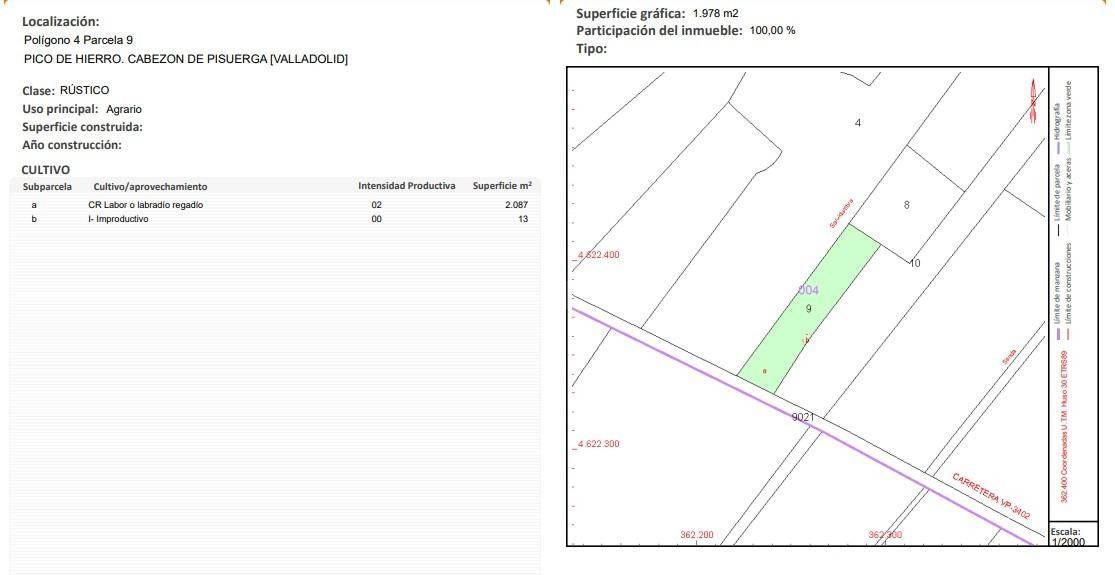Click the '4.622.300' coordinate label on map
Image resolution: width=1115 pixels, height=575 pixels.
coord(598,444)
